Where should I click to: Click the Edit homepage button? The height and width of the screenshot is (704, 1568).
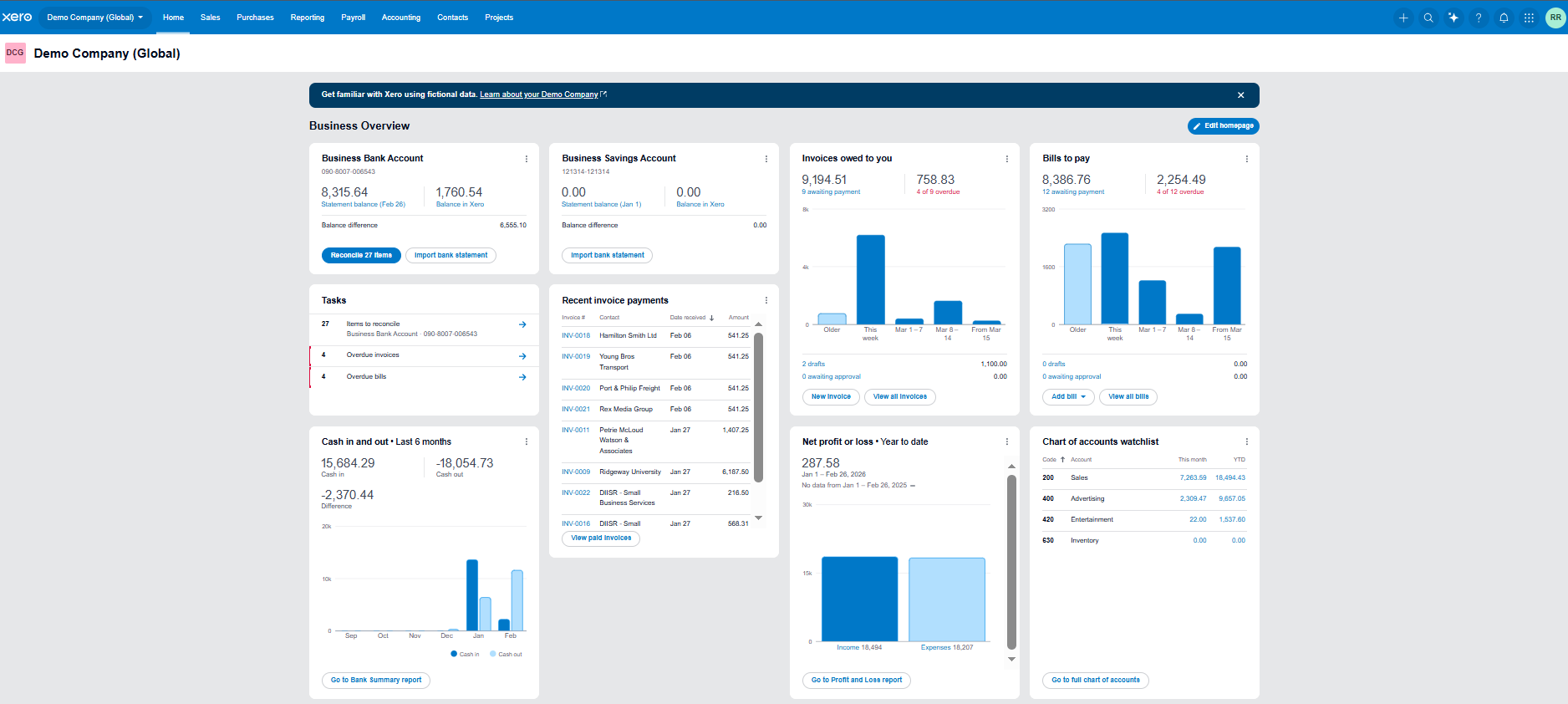(1224, 126)
